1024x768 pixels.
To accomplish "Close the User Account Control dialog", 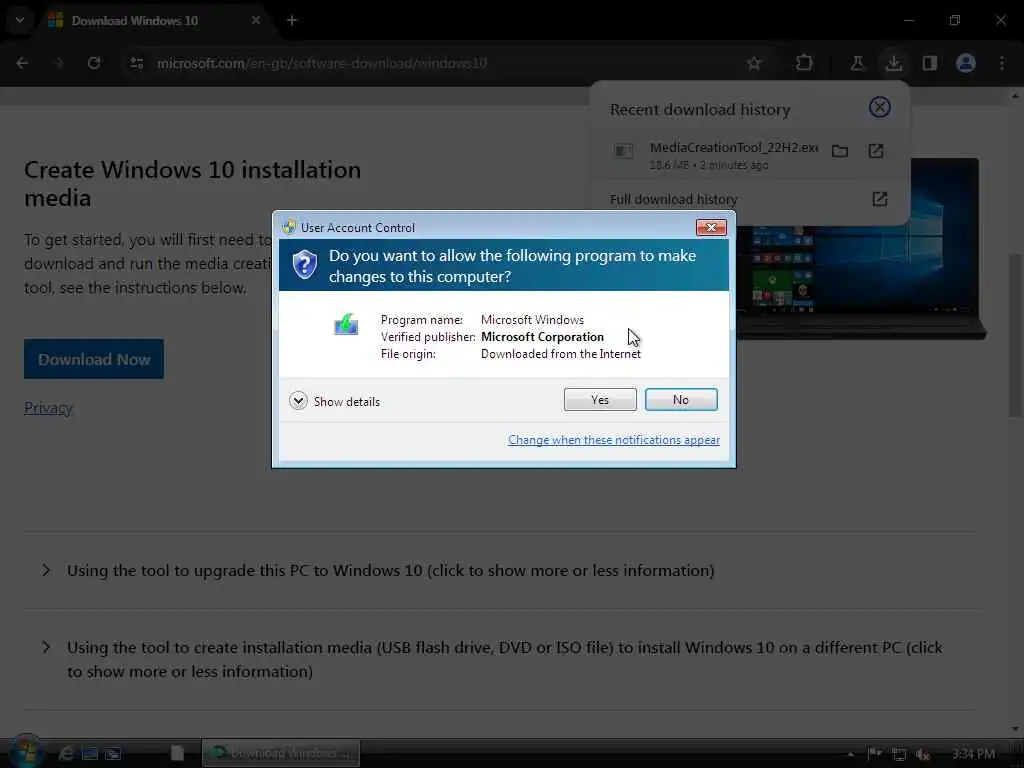I will 711,227.
